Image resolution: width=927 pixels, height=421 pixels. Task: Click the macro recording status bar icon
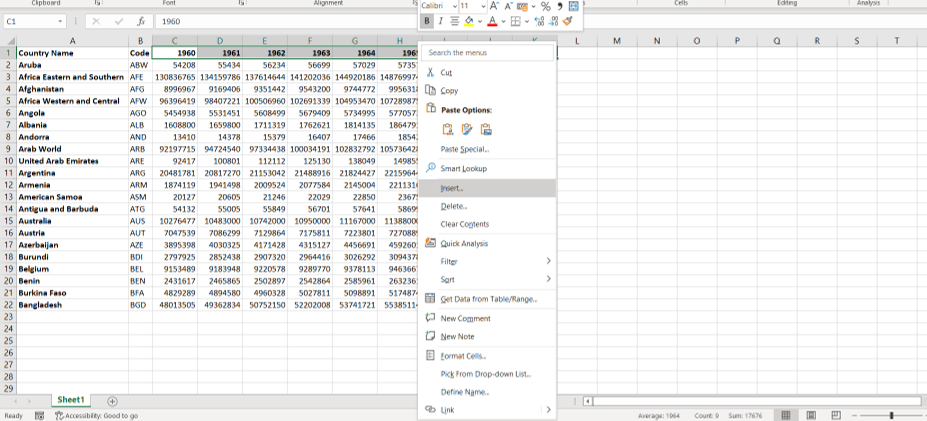click(x=40, y=416)
